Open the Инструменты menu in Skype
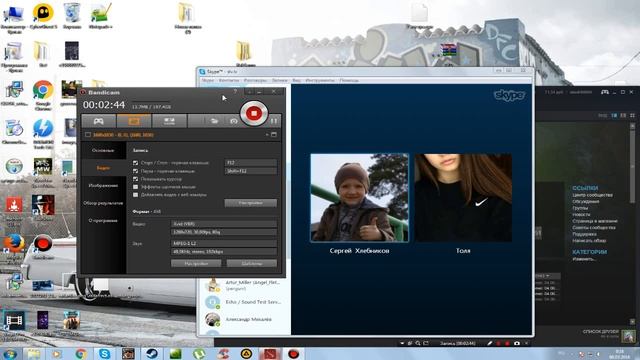Image resolution: width=640 pixels, height=360 pixels. [x=320, y=80]
